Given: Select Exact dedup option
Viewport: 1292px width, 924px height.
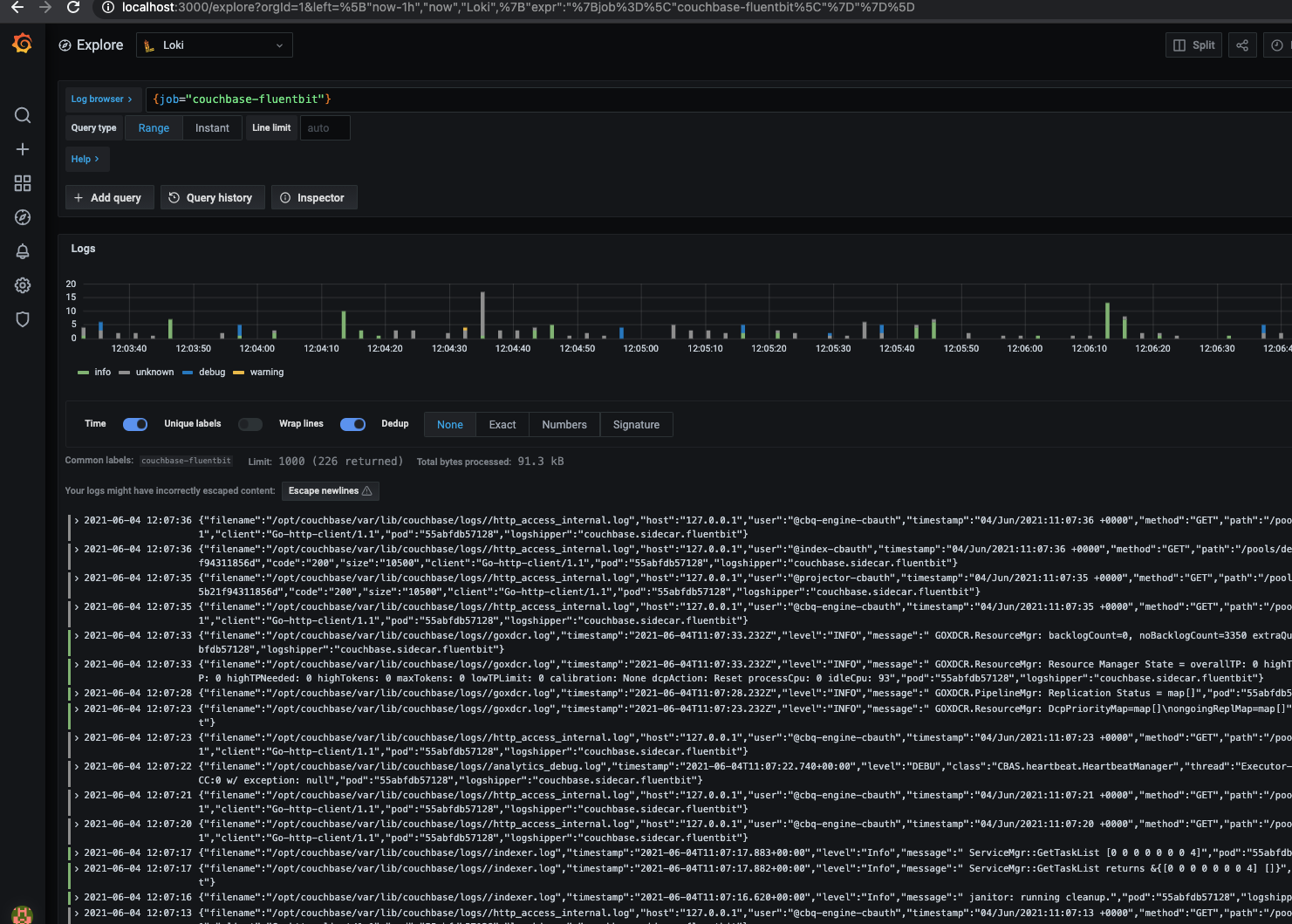Looking at the screenshot, I should coord(502,425).
